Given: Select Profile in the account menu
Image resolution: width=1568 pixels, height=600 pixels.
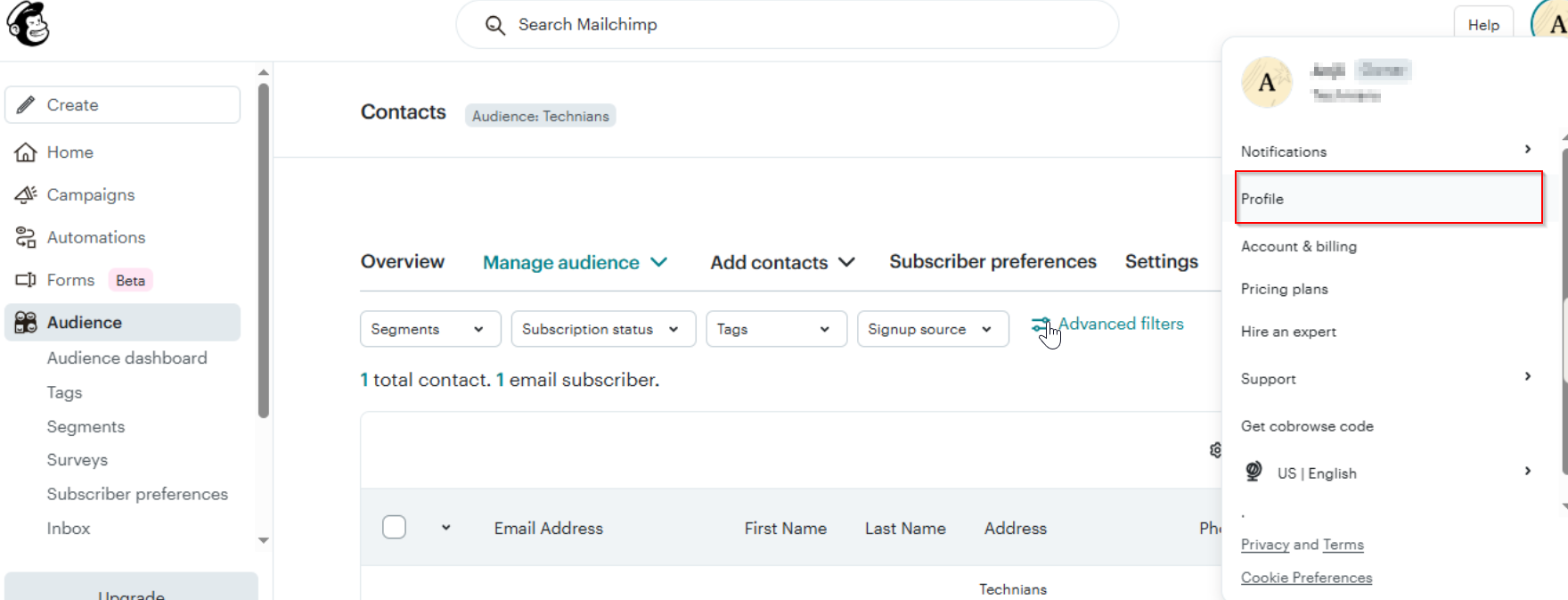Looking at the screenshot, I should click(x=1388, y=198).
